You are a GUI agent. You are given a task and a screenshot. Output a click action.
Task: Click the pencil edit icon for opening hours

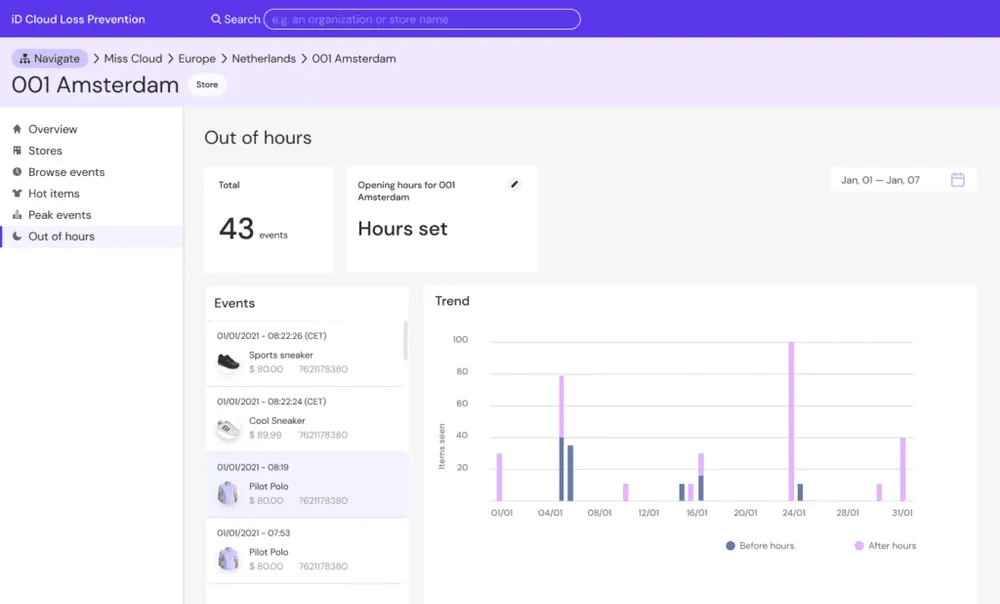(514, 184)
